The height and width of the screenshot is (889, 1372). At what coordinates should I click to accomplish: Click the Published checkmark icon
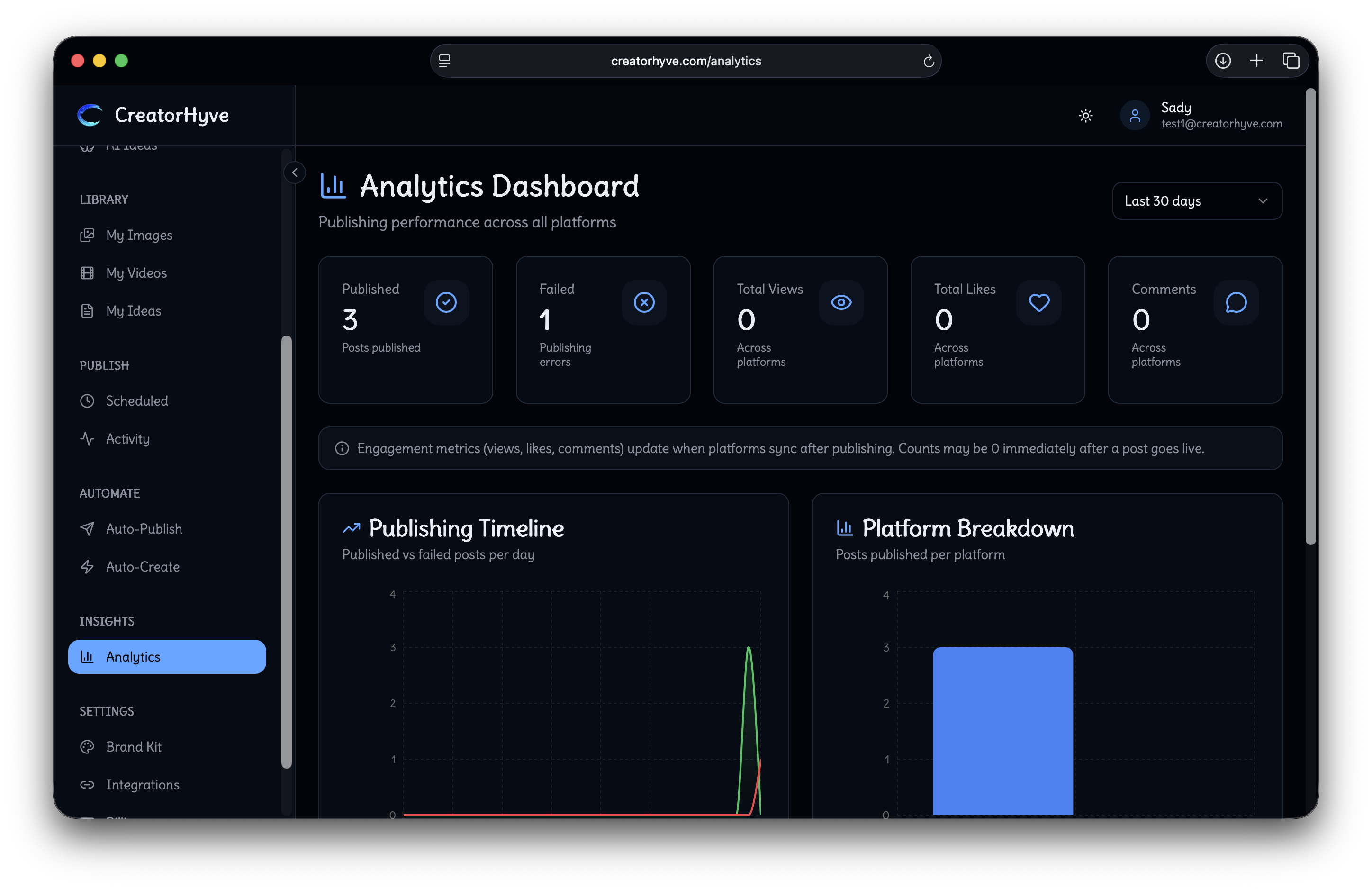point(446,303)
